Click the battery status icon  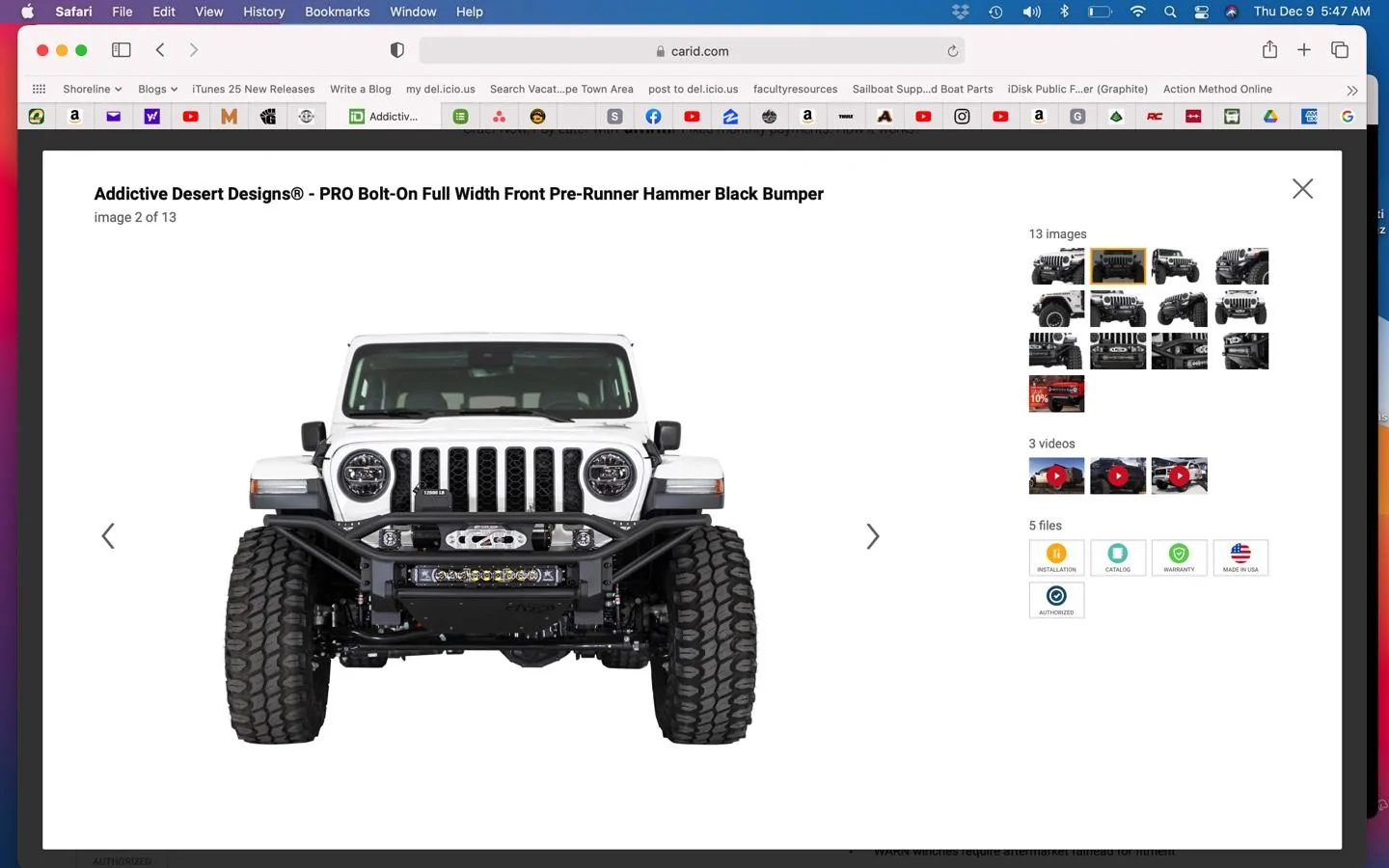(1101, 12)
